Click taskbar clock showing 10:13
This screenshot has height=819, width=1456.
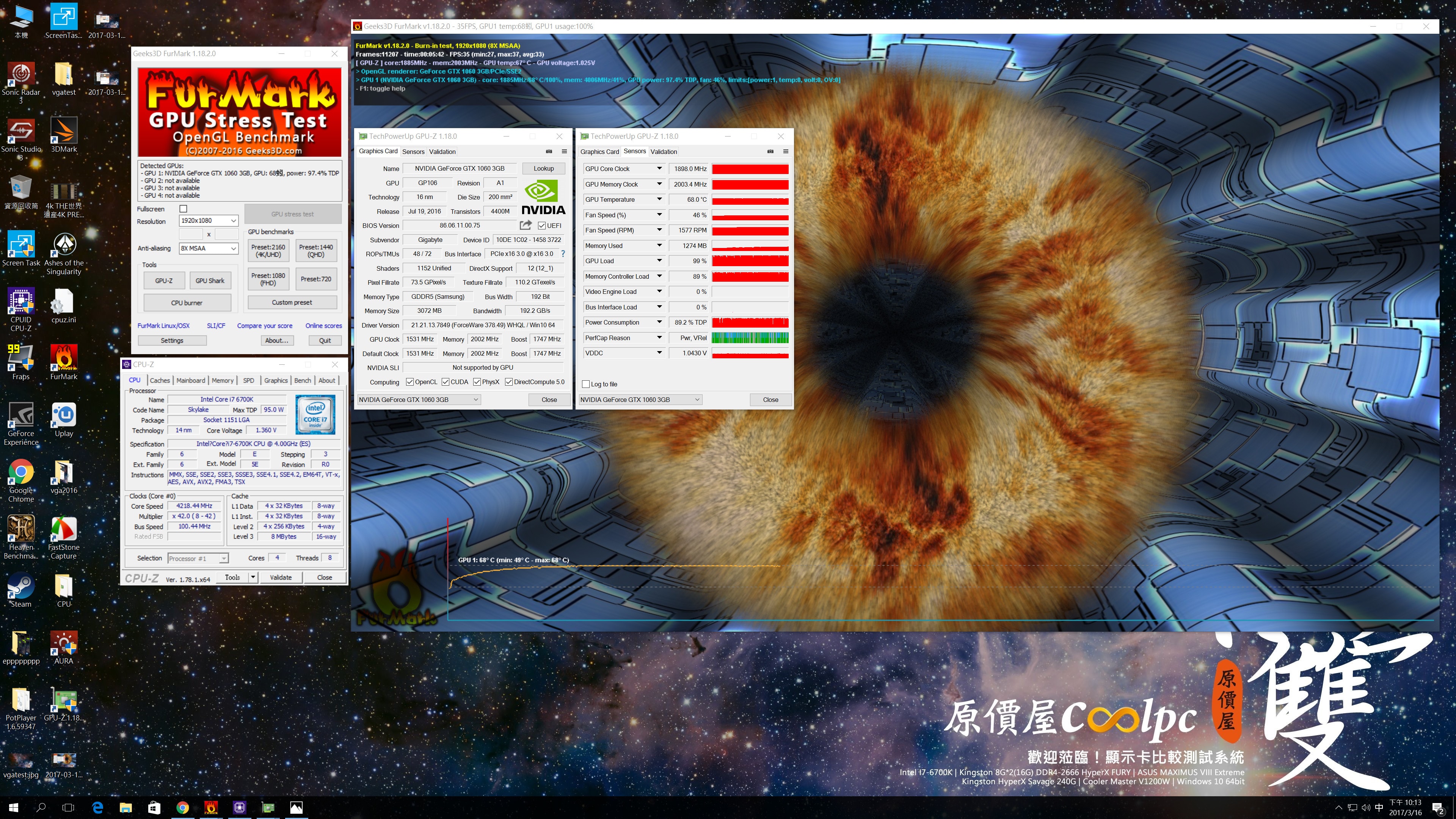(1405, 808)
